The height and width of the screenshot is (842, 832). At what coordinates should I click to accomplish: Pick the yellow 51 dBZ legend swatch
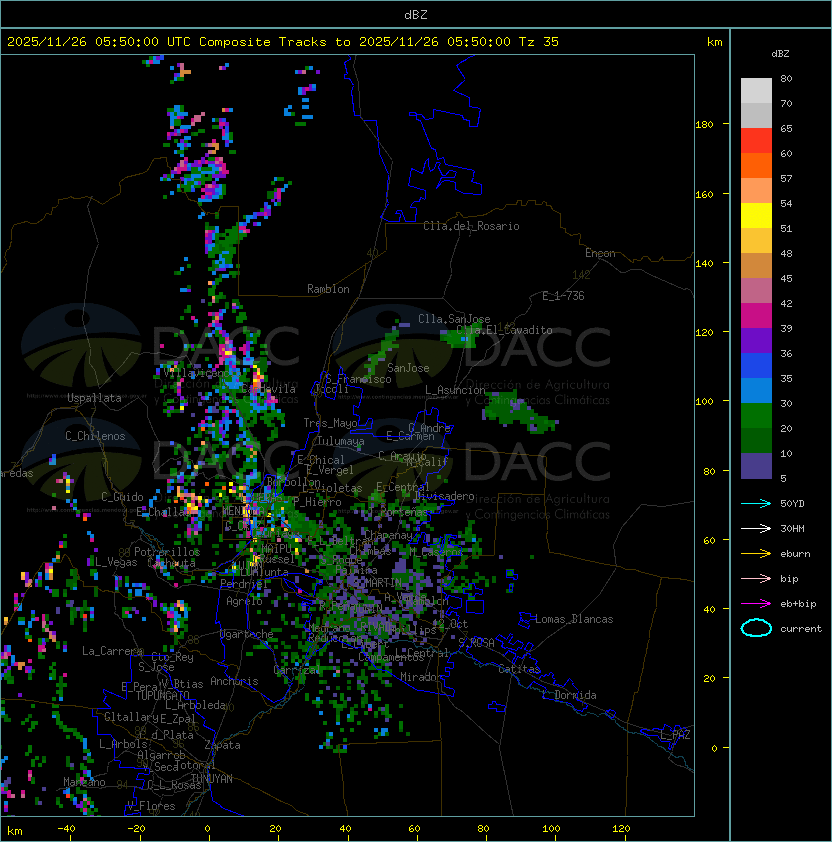(x=756, y=216)
